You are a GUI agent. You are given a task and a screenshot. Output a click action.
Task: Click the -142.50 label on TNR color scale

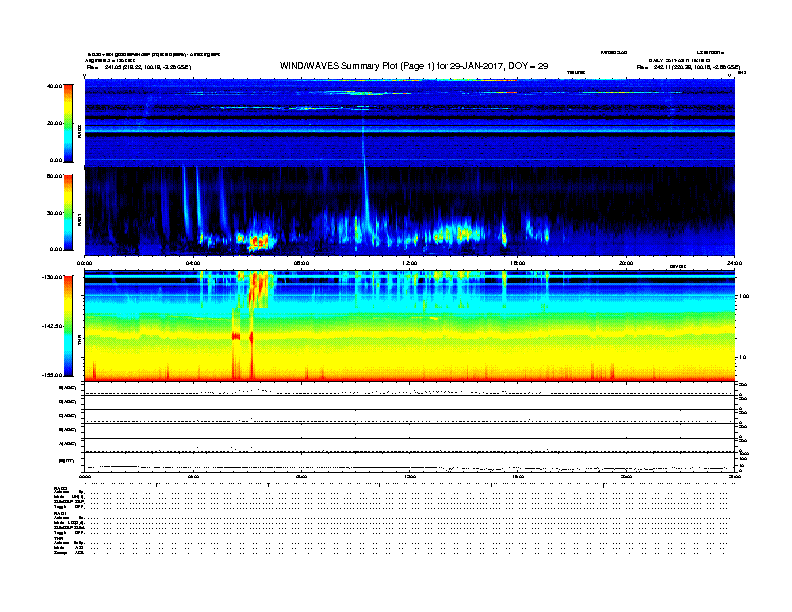52,326
